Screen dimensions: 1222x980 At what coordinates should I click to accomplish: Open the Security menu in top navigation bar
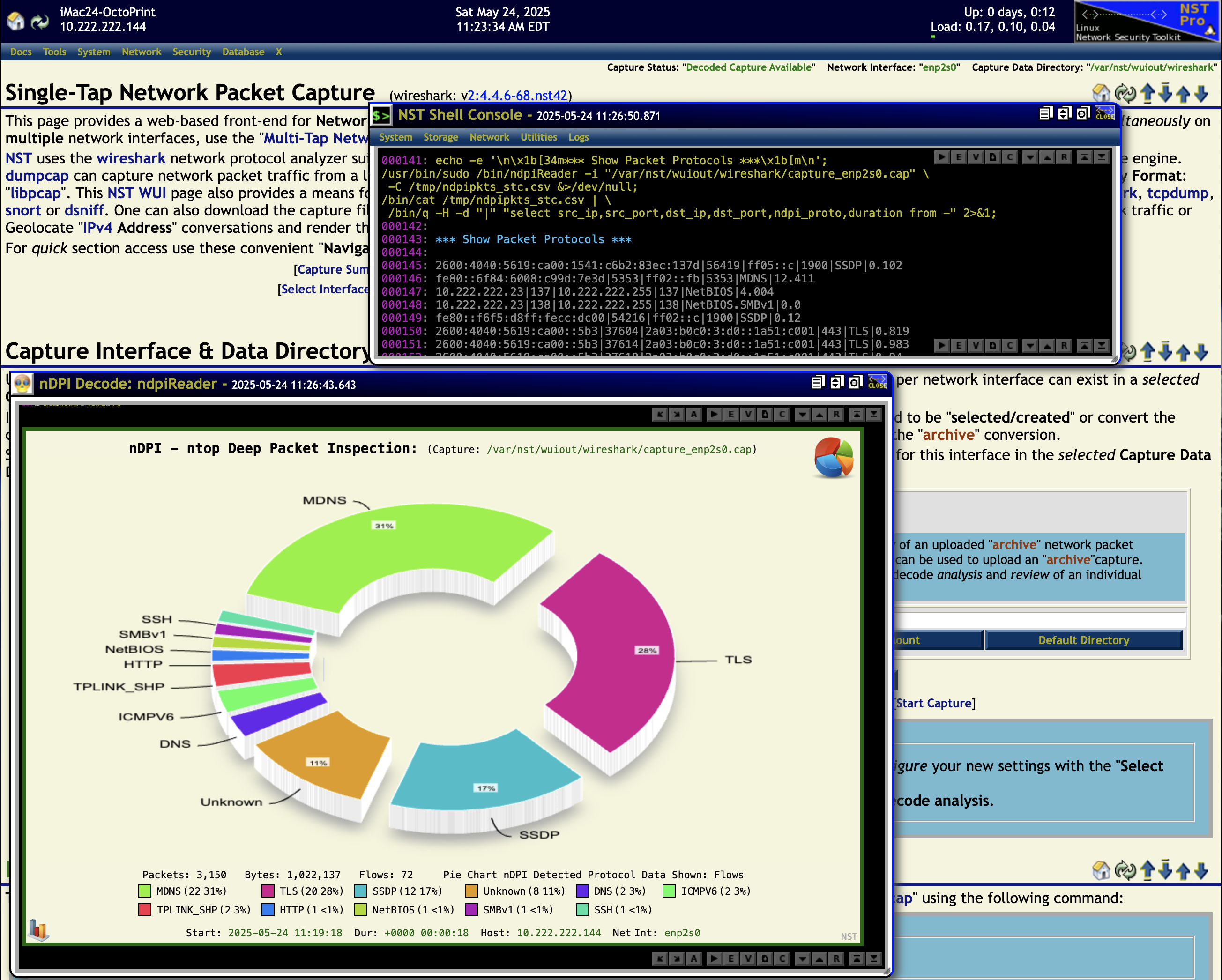coord(192,52)
